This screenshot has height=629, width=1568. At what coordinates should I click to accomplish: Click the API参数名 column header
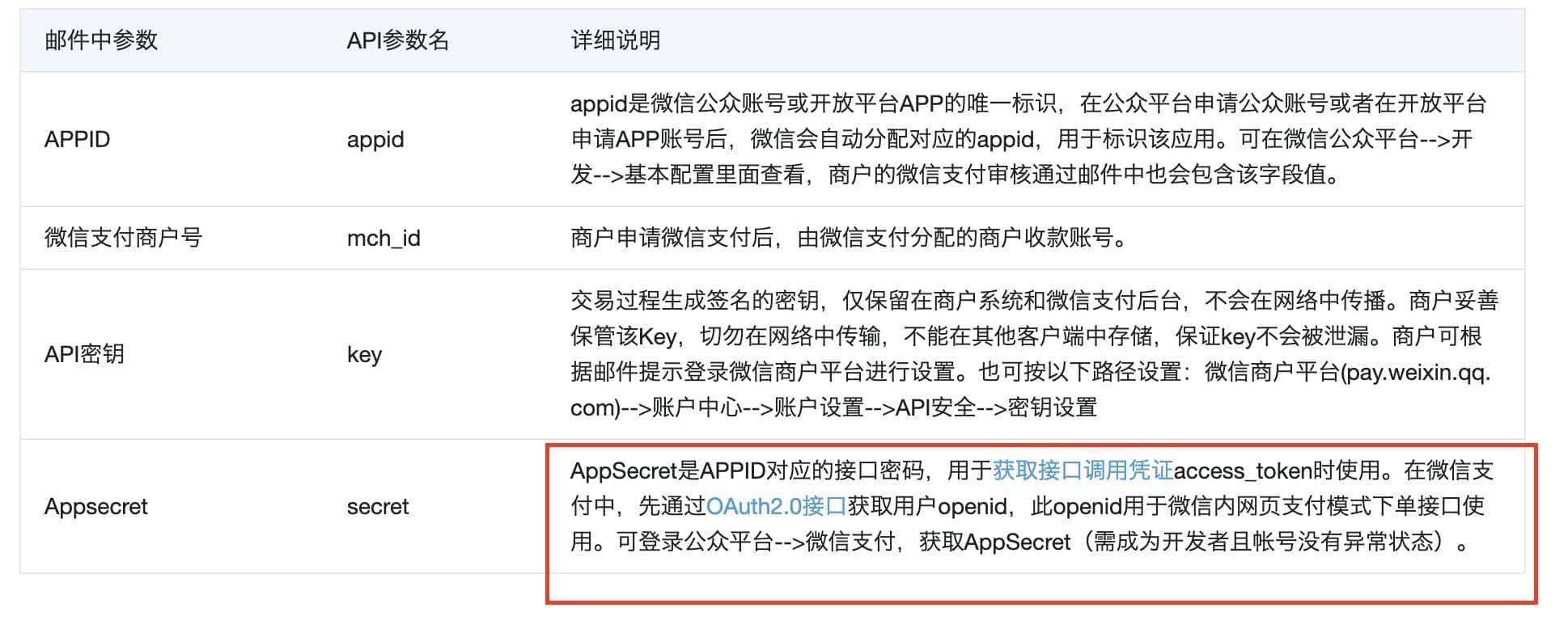point(397,40)
